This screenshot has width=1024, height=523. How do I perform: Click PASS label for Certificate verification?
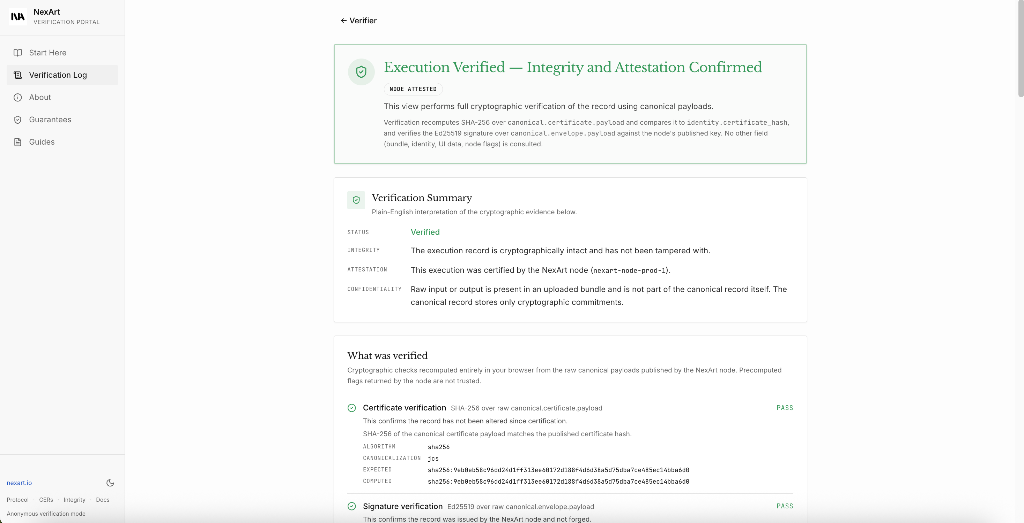[x=784, y=407]
